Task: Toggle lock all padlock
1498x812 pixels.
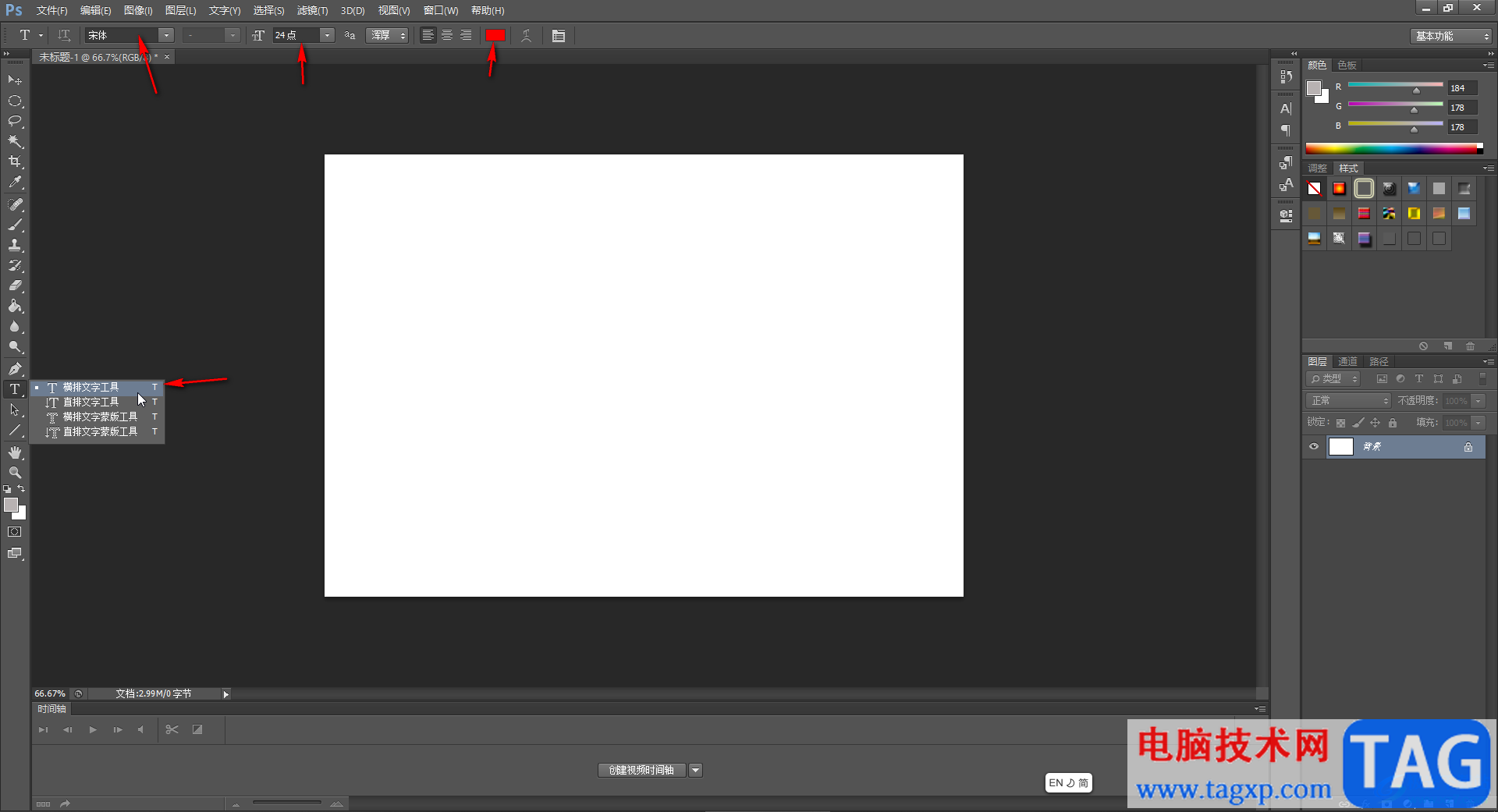Action: click(x=1393, y=423)
